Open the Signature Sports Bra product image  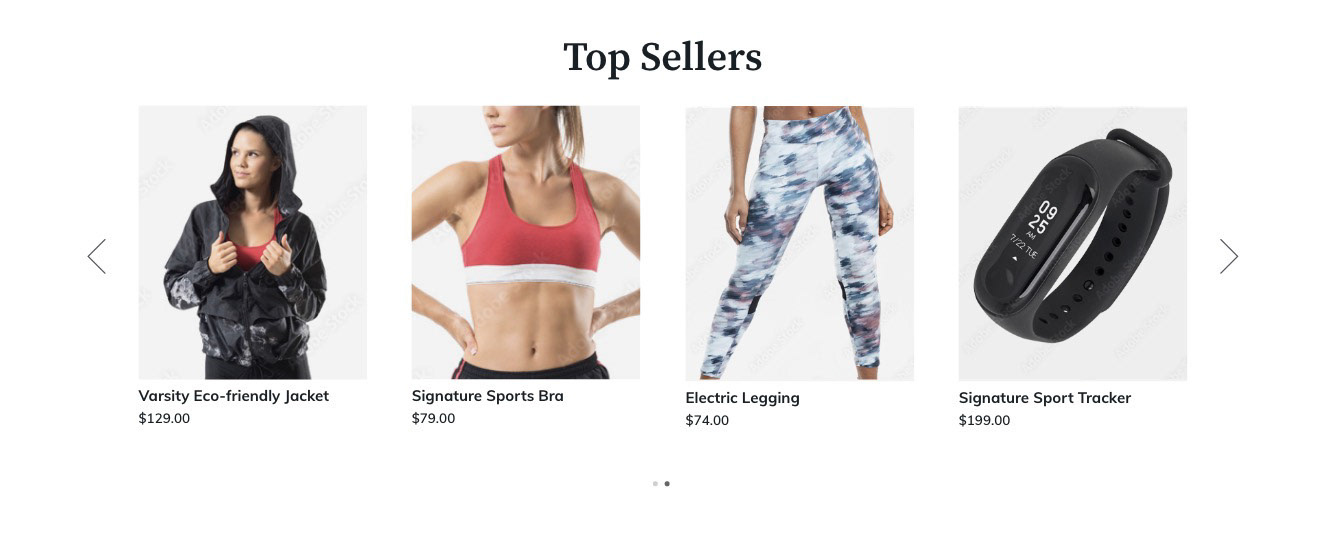(x=526, y=242)
